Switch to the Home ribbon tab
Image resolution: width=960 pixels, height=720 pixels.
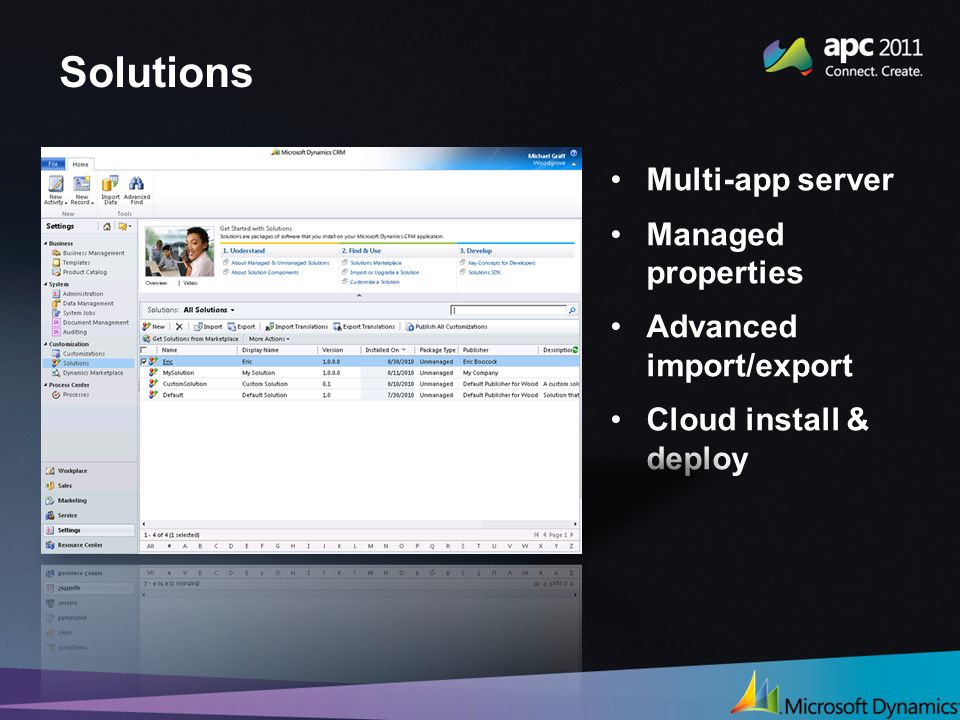coord(80,164)
